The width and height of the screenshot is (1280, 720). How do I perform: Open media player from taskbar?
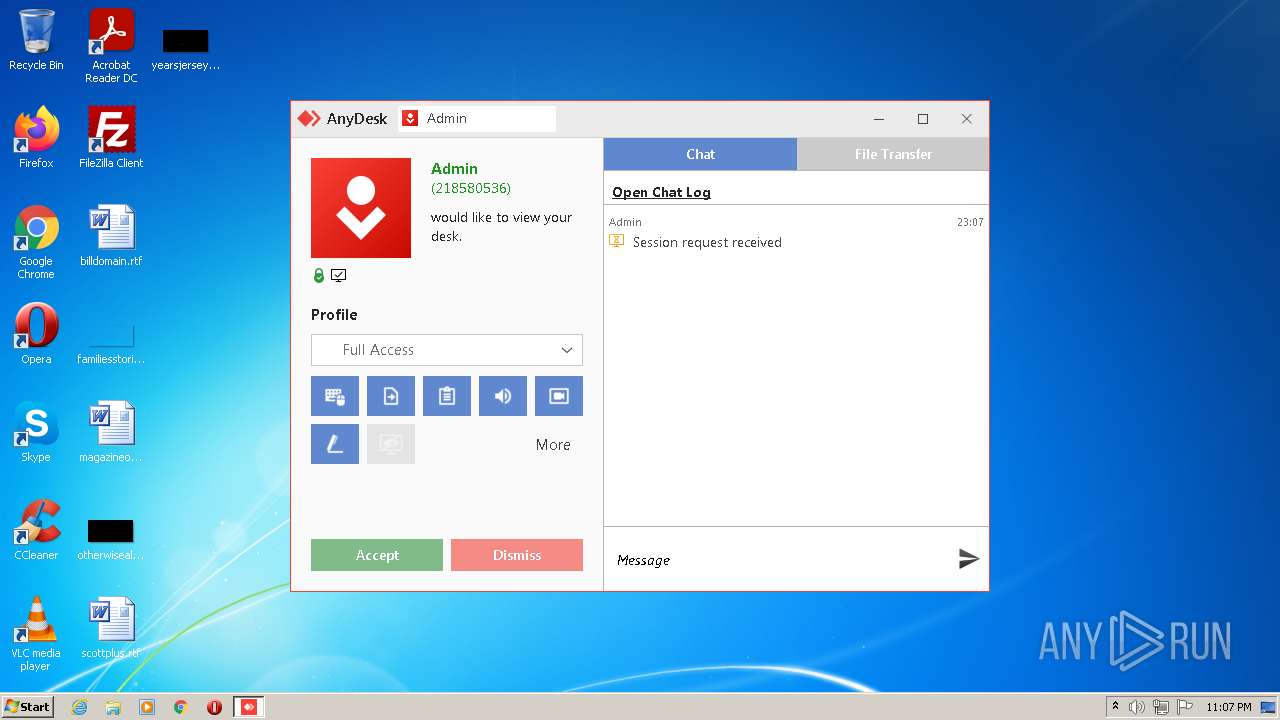[147, 707]
